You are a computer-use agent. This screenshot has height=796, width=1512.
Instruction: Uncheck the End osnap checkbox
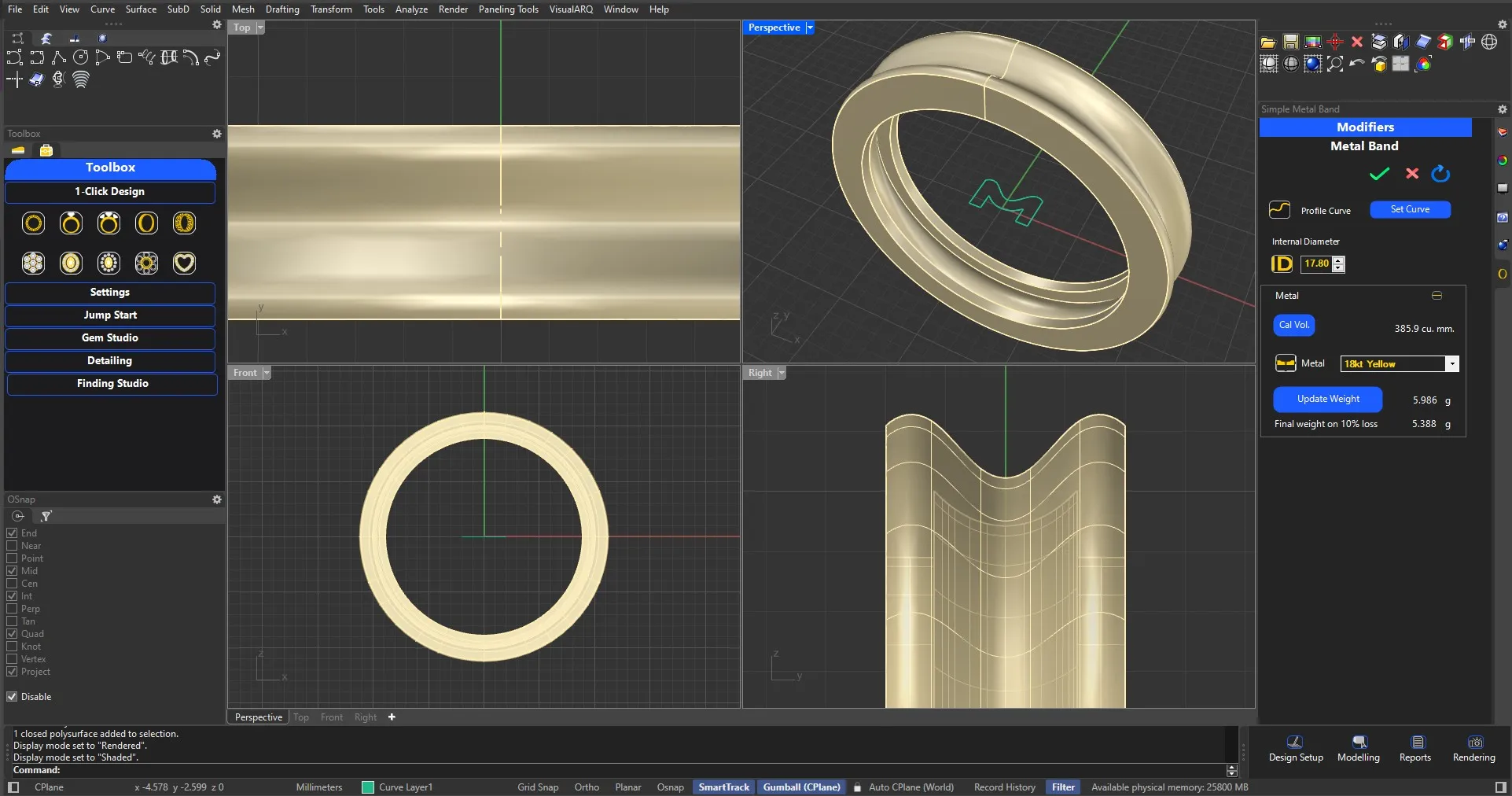(13, 533)
